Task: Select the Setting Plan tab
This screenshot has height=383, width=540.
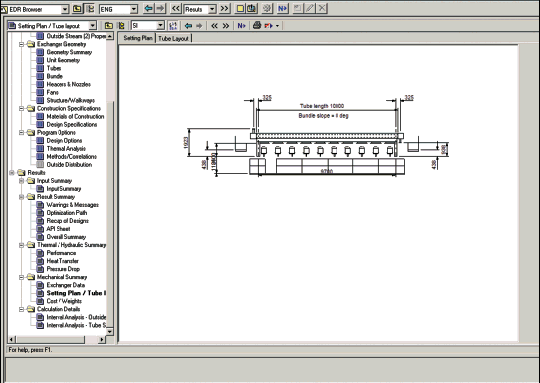Action: click(138, 38)
